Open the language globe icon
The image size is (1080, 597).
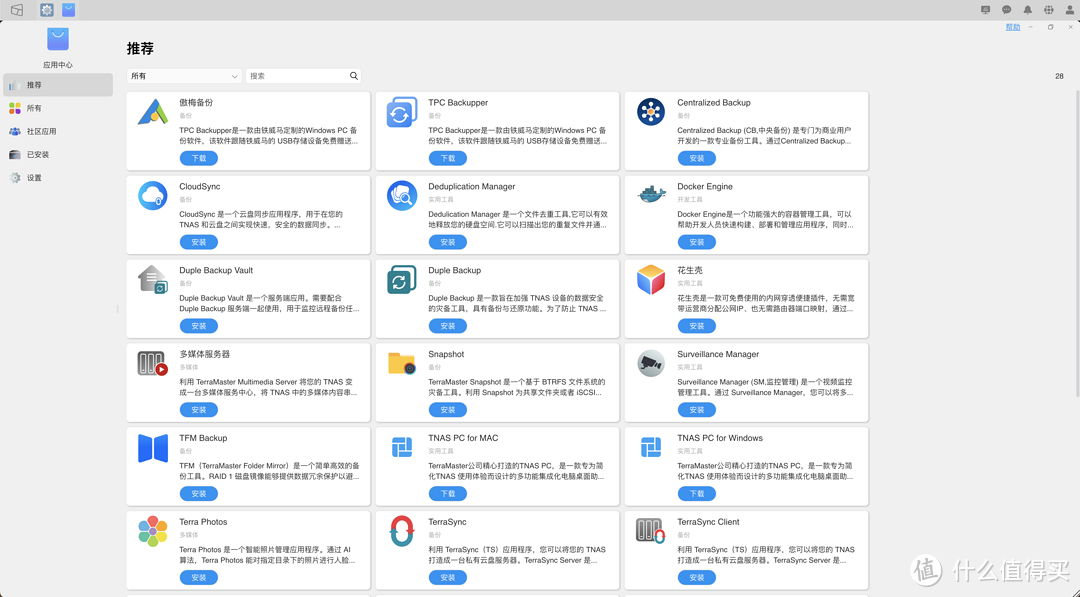pos(1051,9)
